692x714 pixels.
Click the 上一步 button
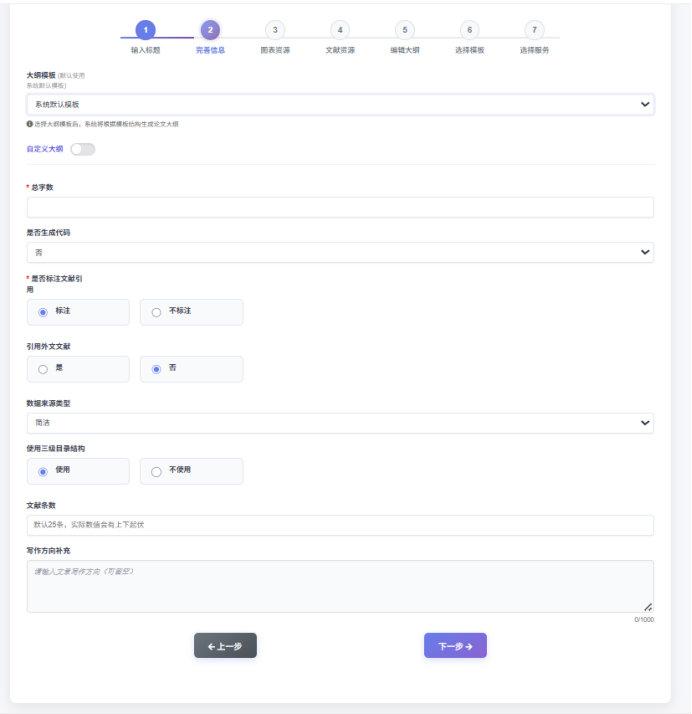pyautogui.click(x=225, y=646)
